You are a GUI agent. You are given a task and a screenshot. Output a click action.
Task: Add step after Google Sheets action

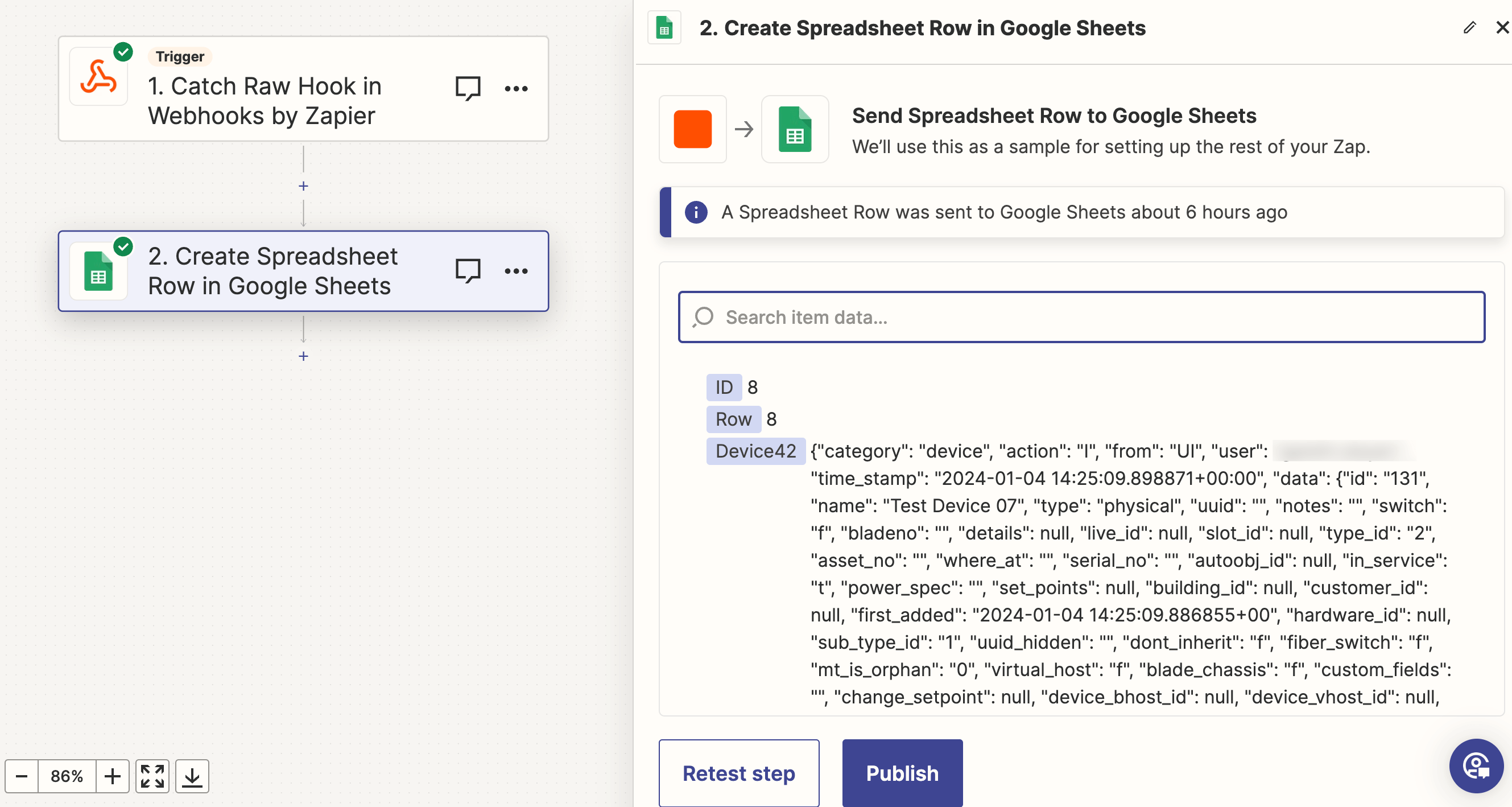click(x=303, y=356)
